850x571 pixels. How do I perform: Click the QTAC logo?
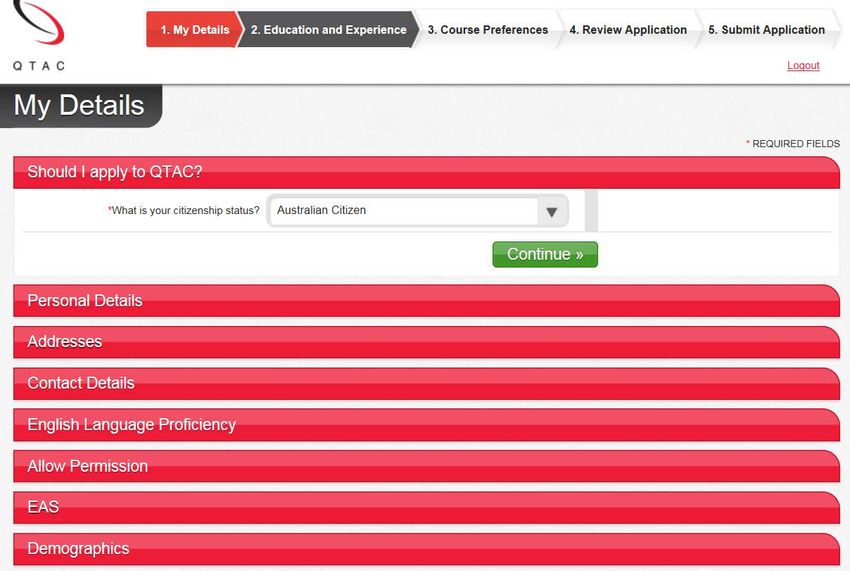click(x=39, y=36)
